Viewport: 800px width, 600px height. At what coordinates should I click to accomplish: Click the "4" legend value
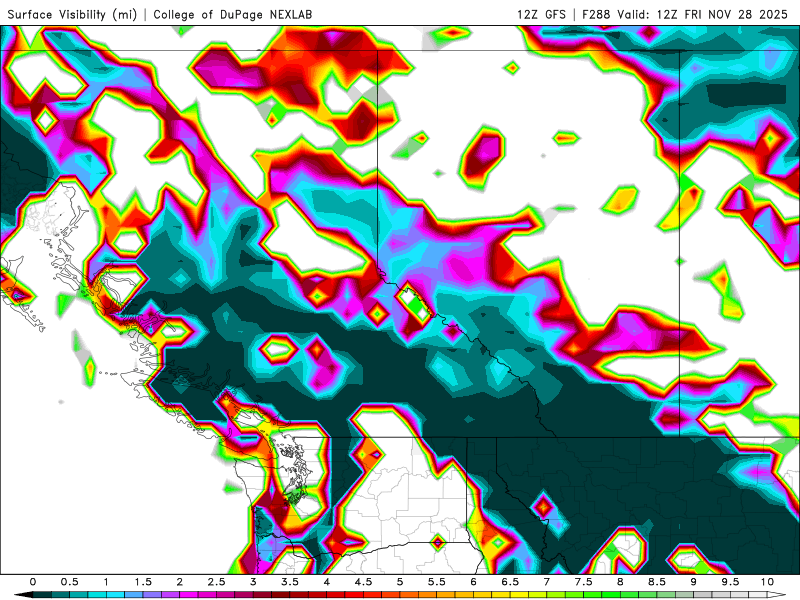point(327,582)
